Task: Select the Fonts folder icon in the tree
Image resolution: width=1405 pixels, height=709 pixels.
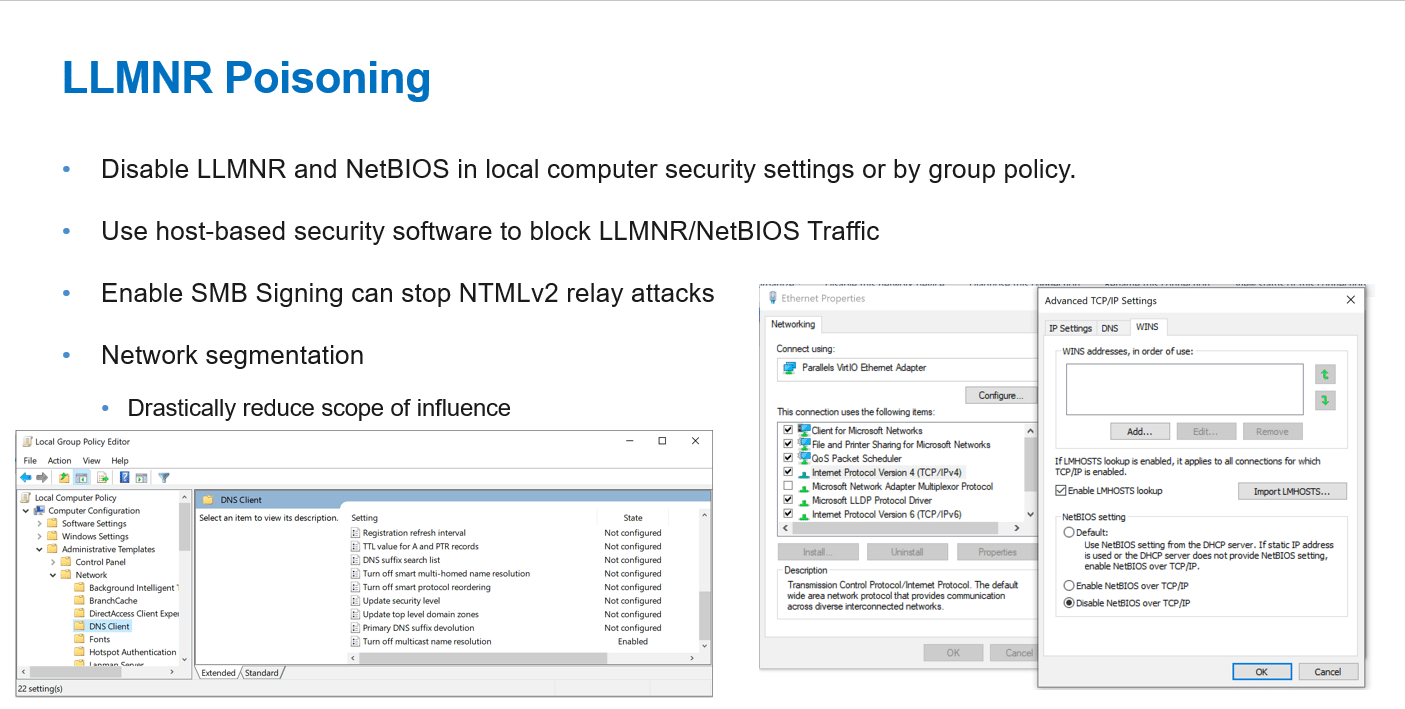Action: pos(80,639)
